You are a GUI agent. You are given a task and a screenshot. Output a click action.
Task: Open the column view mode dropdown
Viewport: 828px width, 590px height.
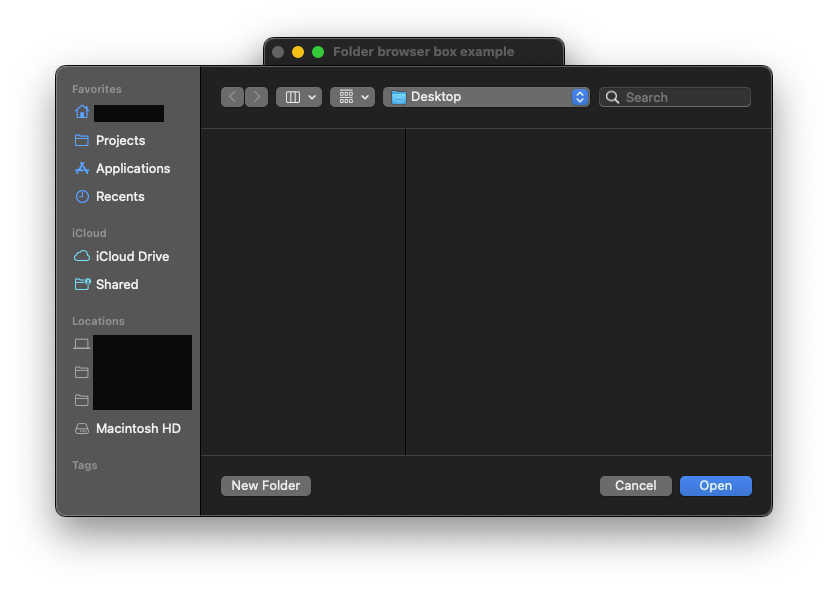[299, 97]
